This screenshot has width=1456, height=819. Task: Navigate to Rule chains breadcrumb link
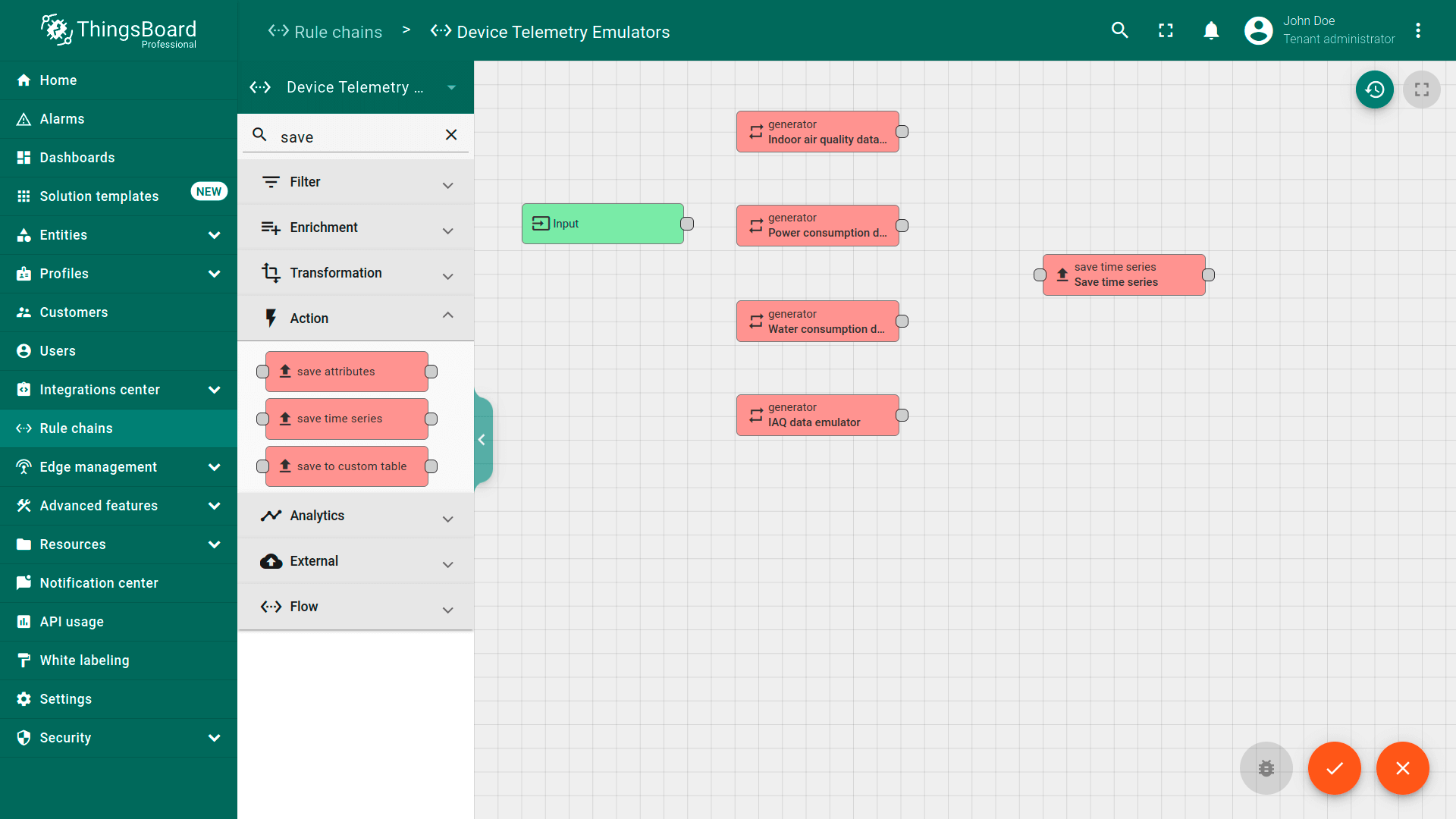click(337, 32)
